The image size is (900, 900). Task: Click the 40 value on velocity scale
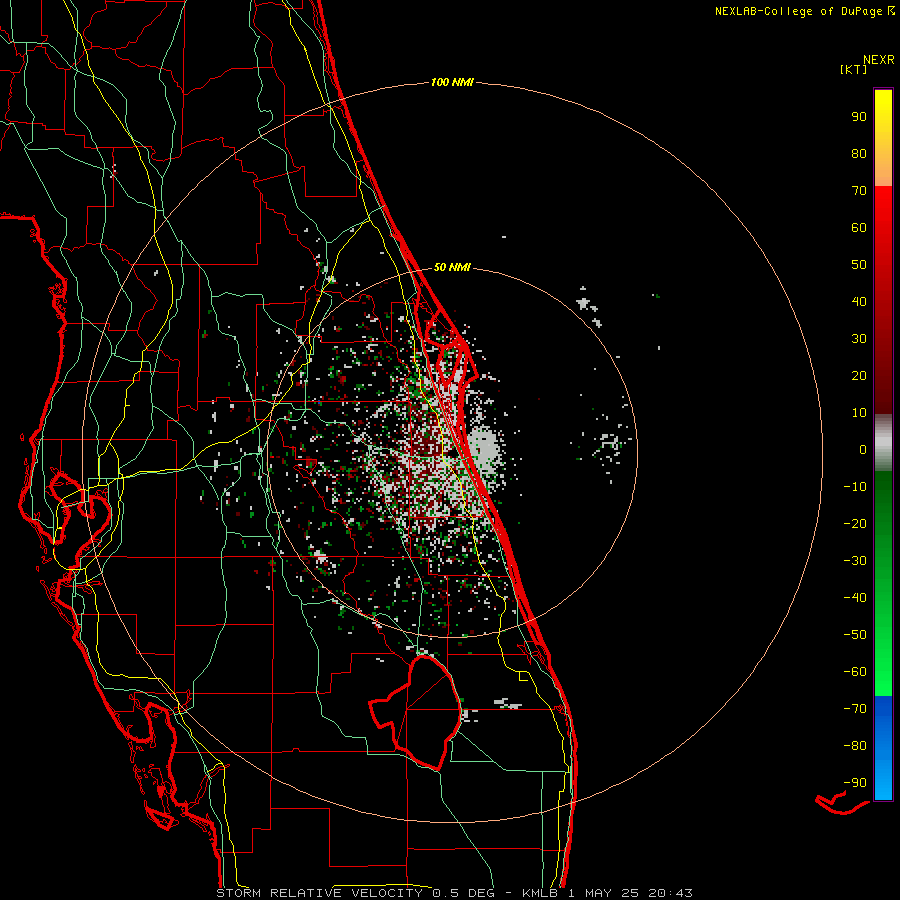click(x=859, y=302)
